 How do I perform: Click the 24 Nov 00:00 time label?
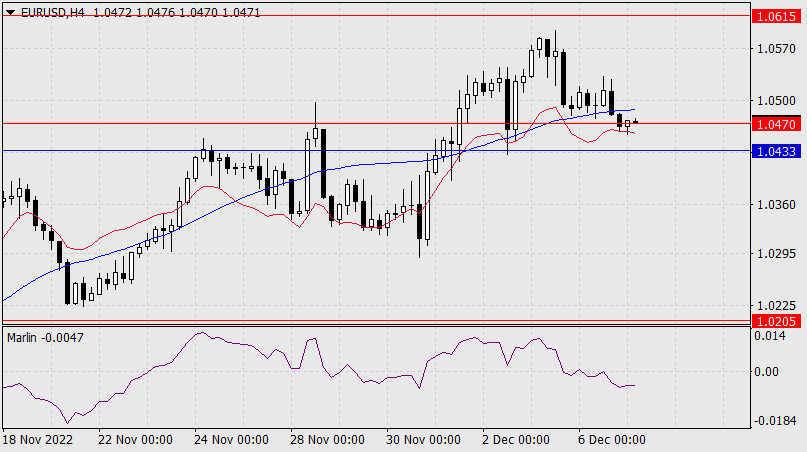tap(232, 439)
